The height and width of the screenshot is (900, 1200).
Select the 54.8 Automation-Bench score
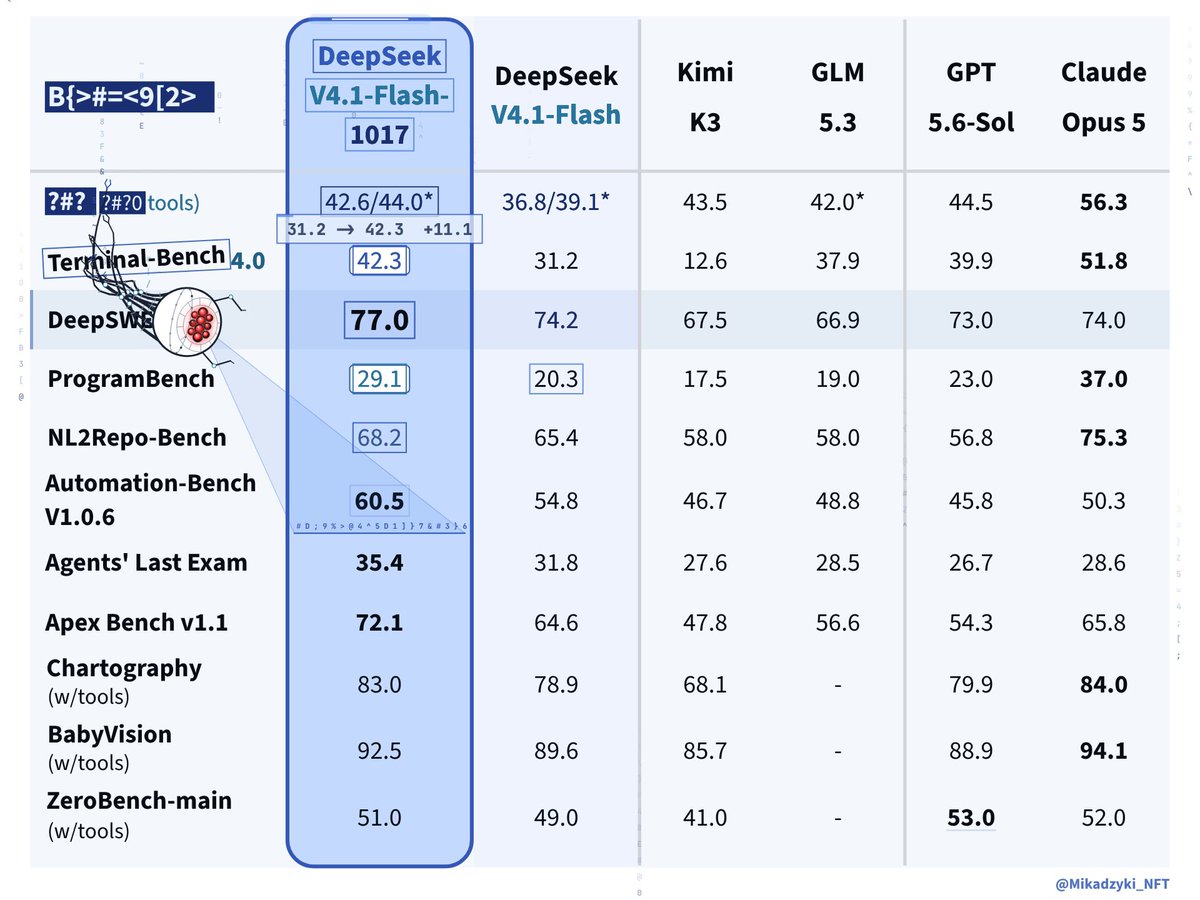[x=555, y=500]
